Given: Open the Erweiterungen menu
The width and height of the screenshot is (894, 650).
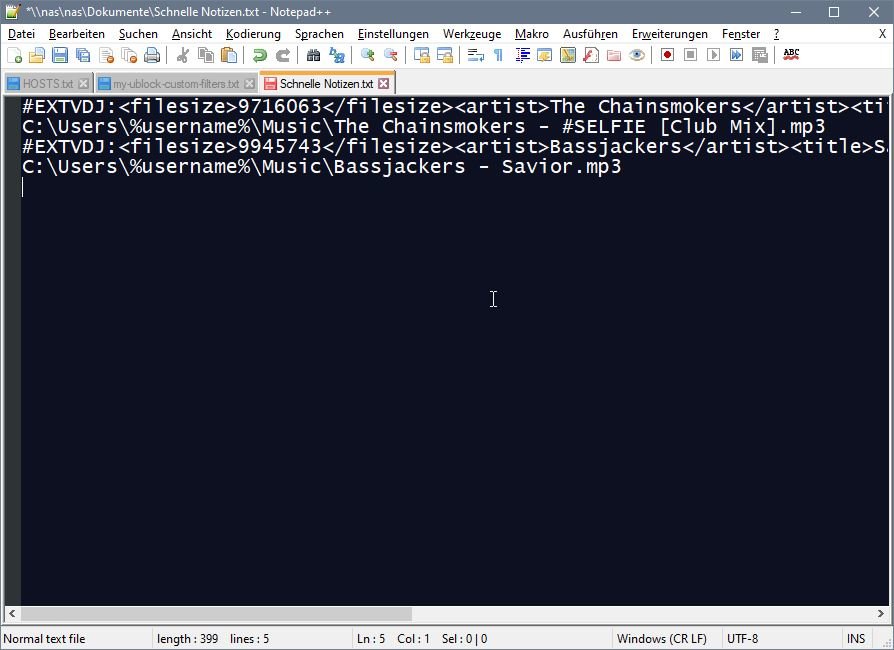Looking at the screenshot, I should pos(669,34).
